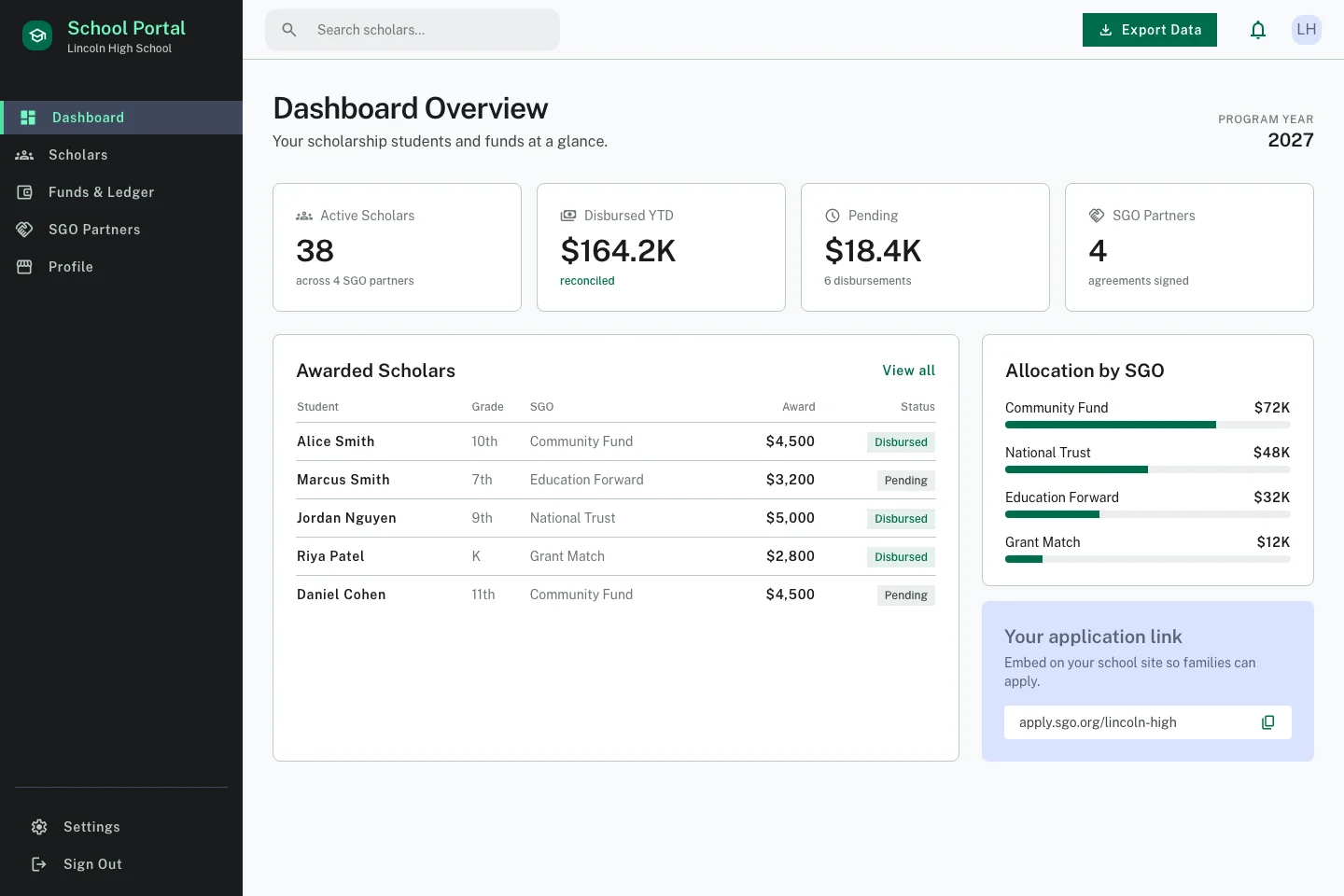Click the Student column header

click(x=317, y=407)
